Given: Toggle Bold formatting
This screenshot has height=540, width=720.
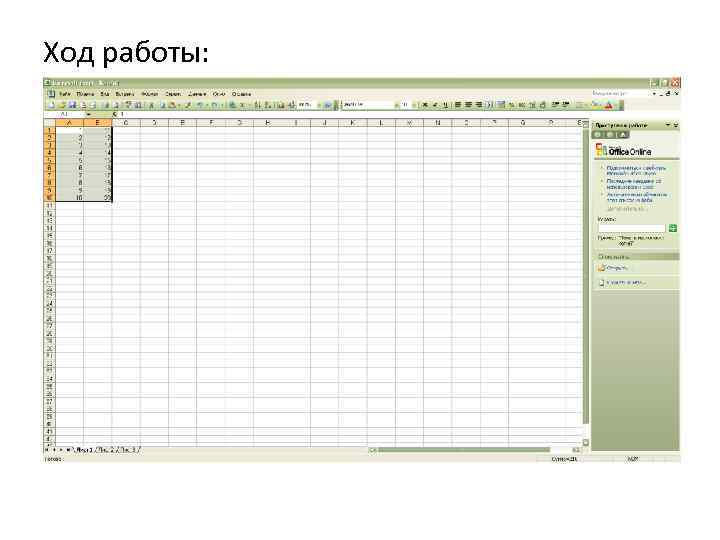Looking at the screenshot, I should (x=425, y=105).
